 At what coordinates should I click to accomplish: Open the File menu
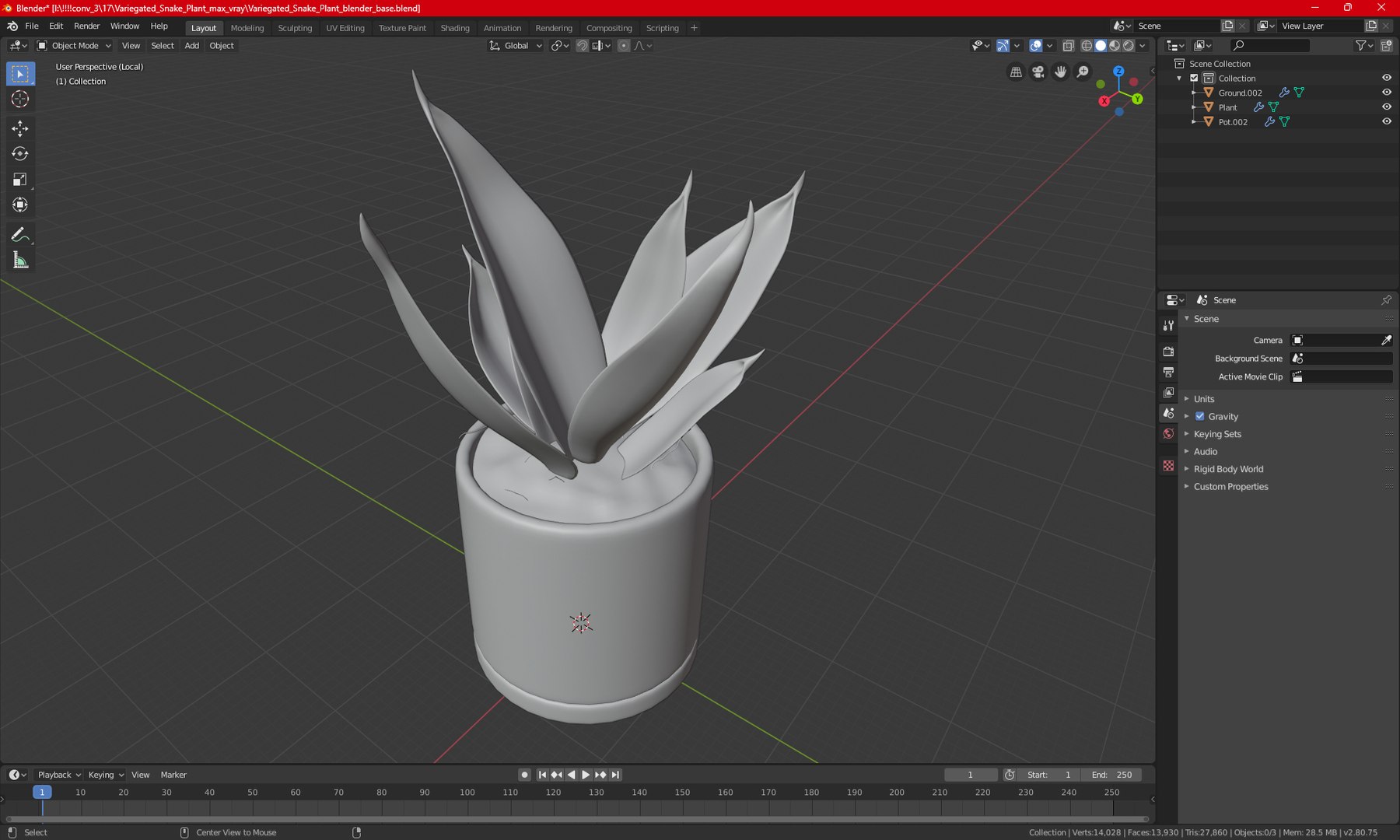point(32,26)
